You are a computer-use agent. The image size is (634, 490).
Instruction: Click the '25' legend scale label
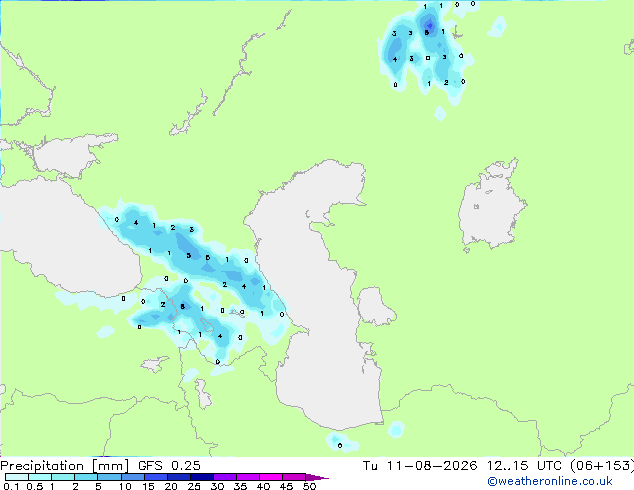[194, 486]
